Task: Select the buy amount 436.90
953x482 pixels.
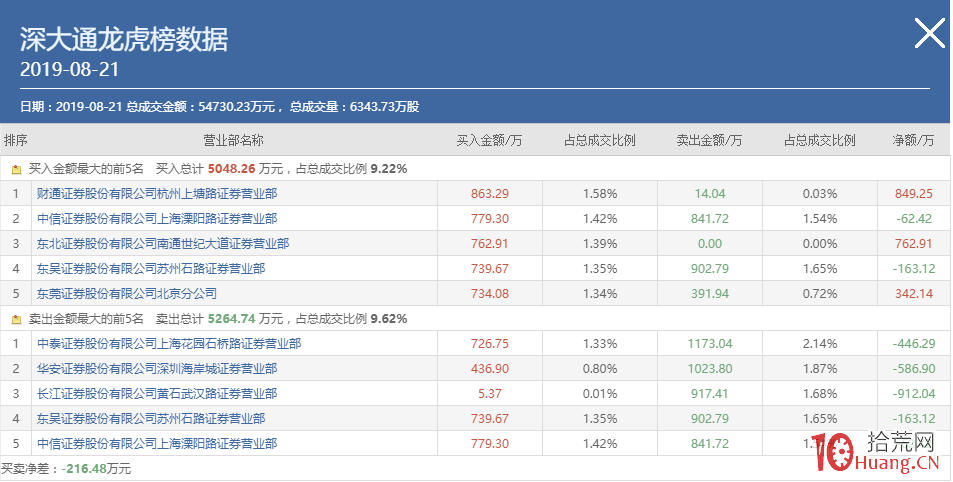Action: 490,369
